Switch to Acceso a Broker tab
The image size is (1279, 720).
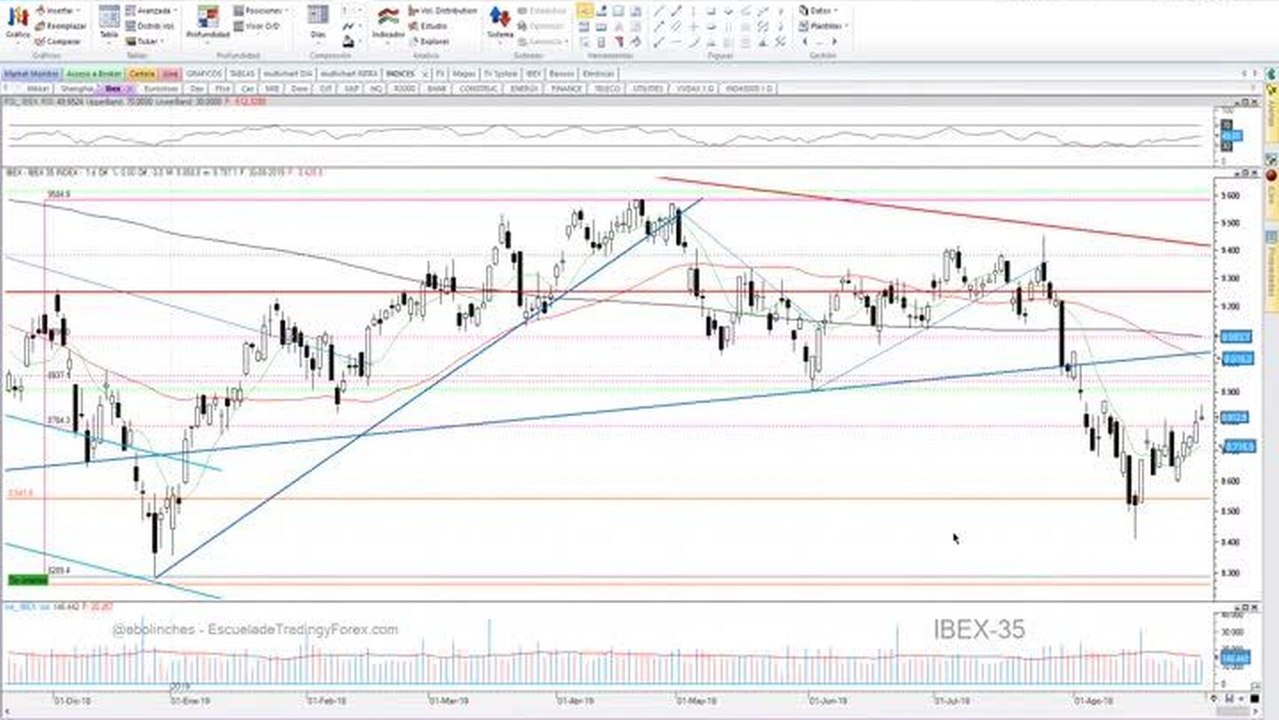[94, 73]
